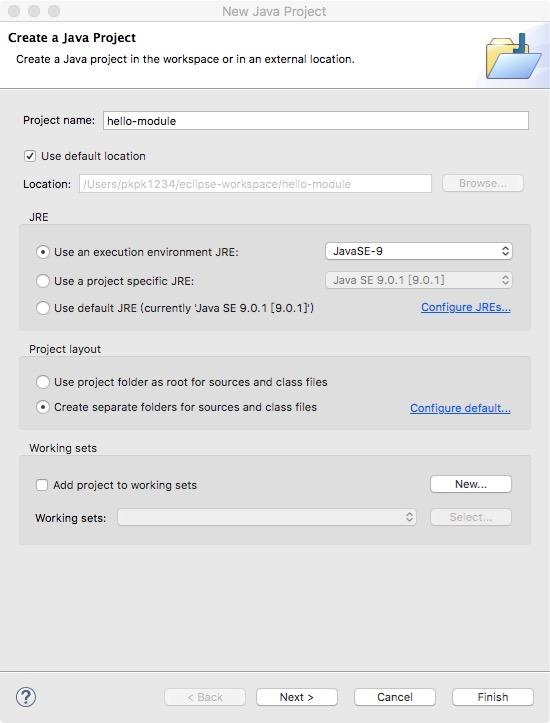Open the JavaSE-9 execution environment dropdown
This screenshot has height=723, width=550.
419,251
